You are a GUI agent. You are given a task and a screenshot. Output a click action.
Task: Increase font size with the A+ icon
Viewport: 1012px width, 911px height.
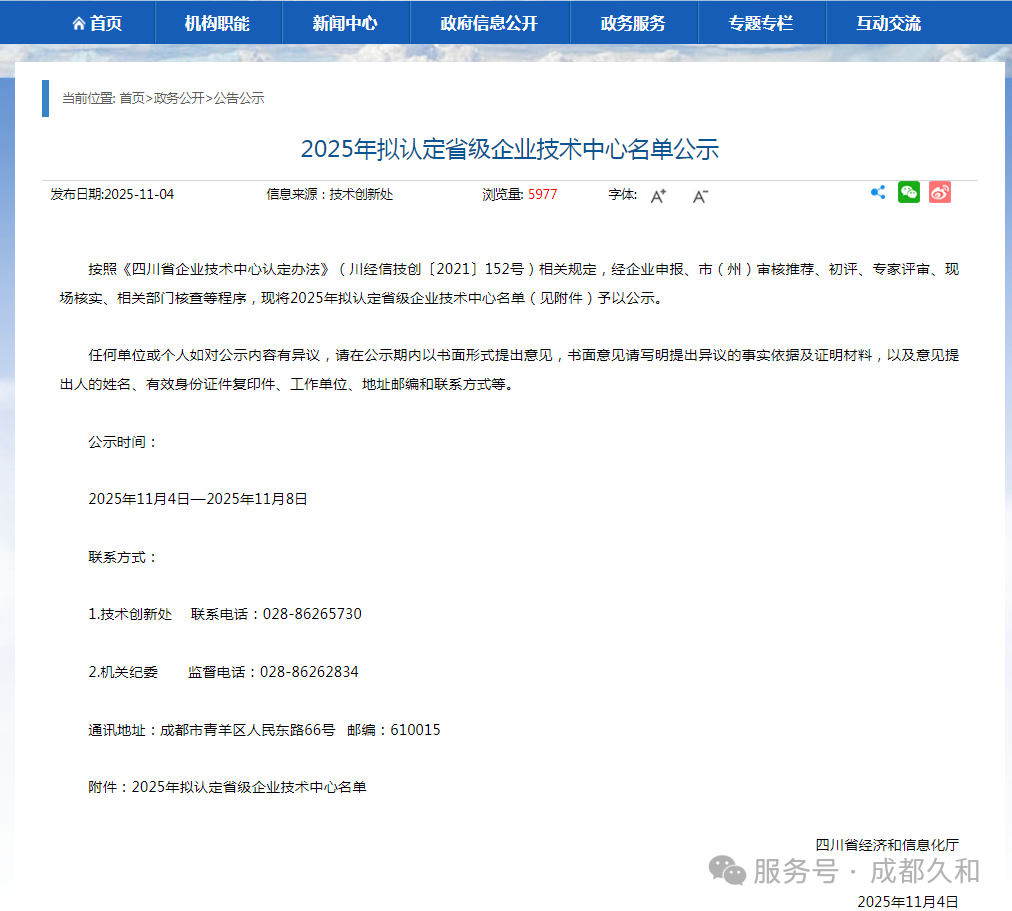[657, 196]
